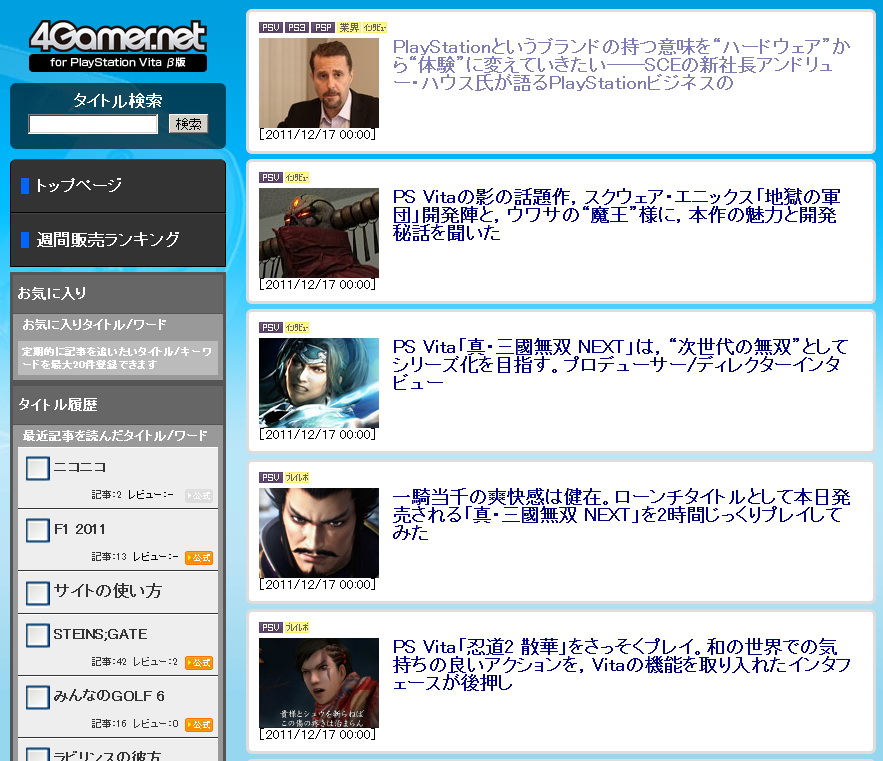Click the interview tag on 地獄の軍団 article
Image resolution: width=883 pixels, height=761 pixels.
[297, 177]
